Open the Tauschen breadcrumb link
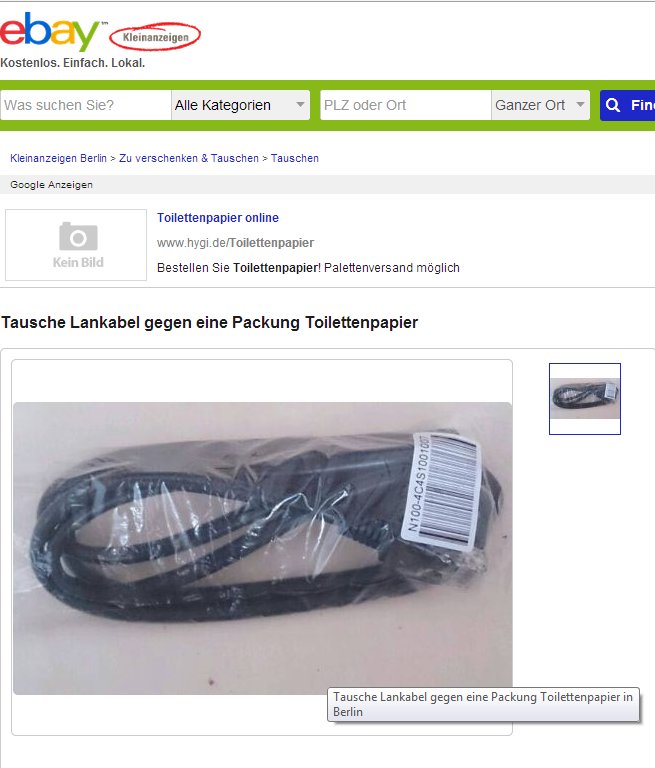 (x=295, y=158)
